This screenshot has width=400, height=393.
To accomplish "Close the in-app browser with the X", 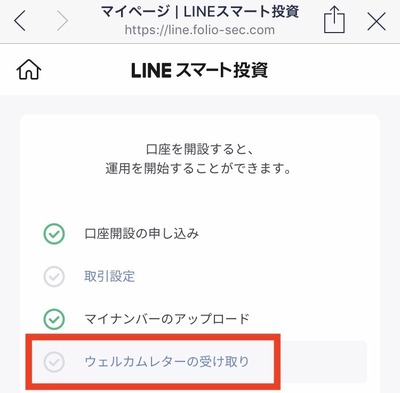I will (x=376, y=21).
